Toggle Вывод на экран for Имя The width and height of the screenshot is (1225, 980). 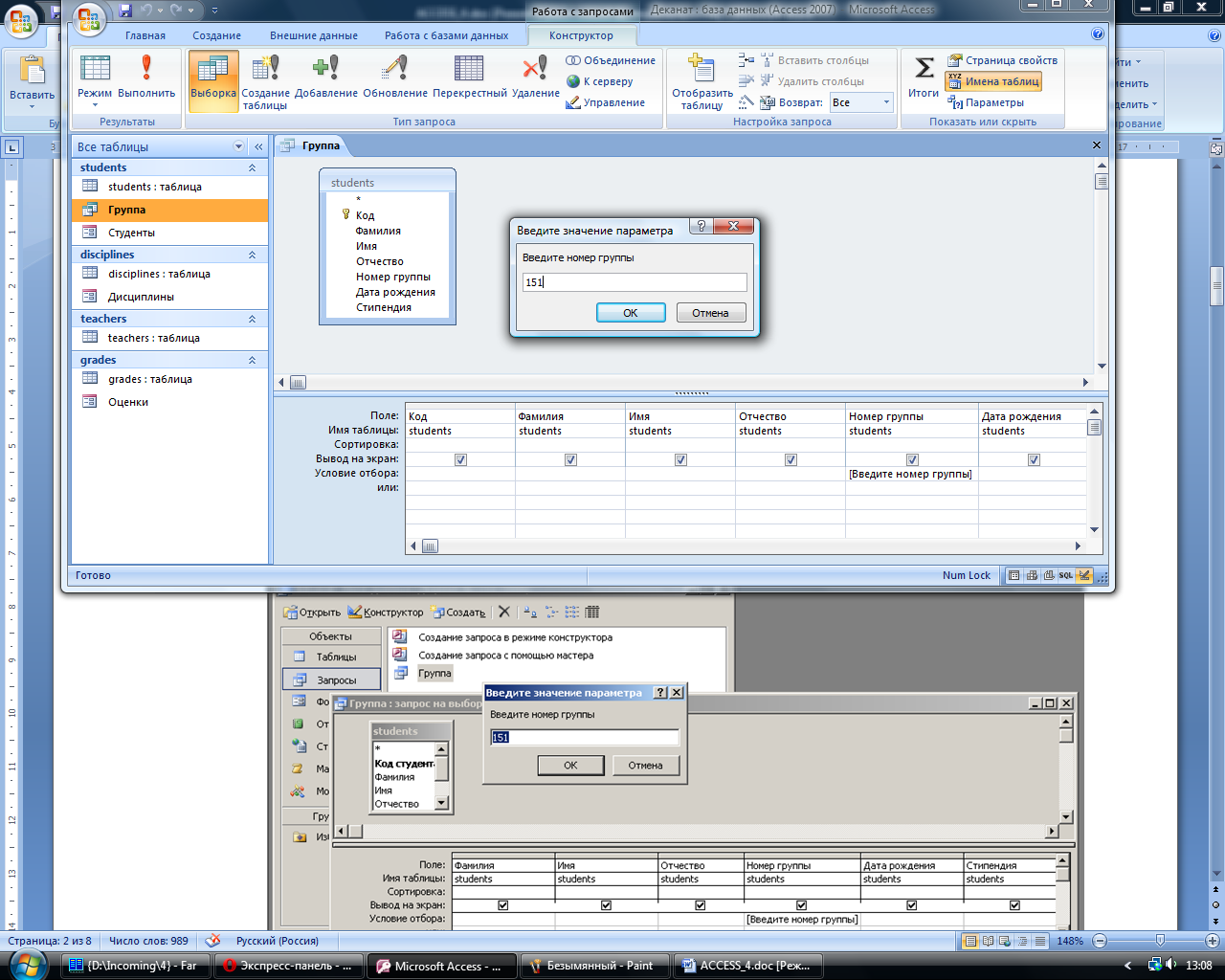pyautogui.click(x=680, y=459)
